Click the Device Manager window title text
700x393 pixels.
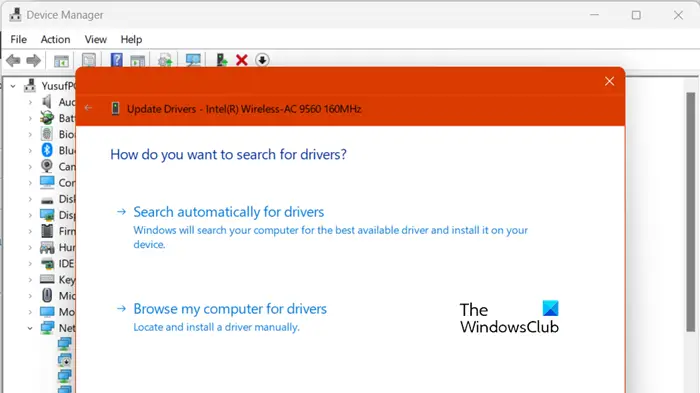click(x=65, y=15)
